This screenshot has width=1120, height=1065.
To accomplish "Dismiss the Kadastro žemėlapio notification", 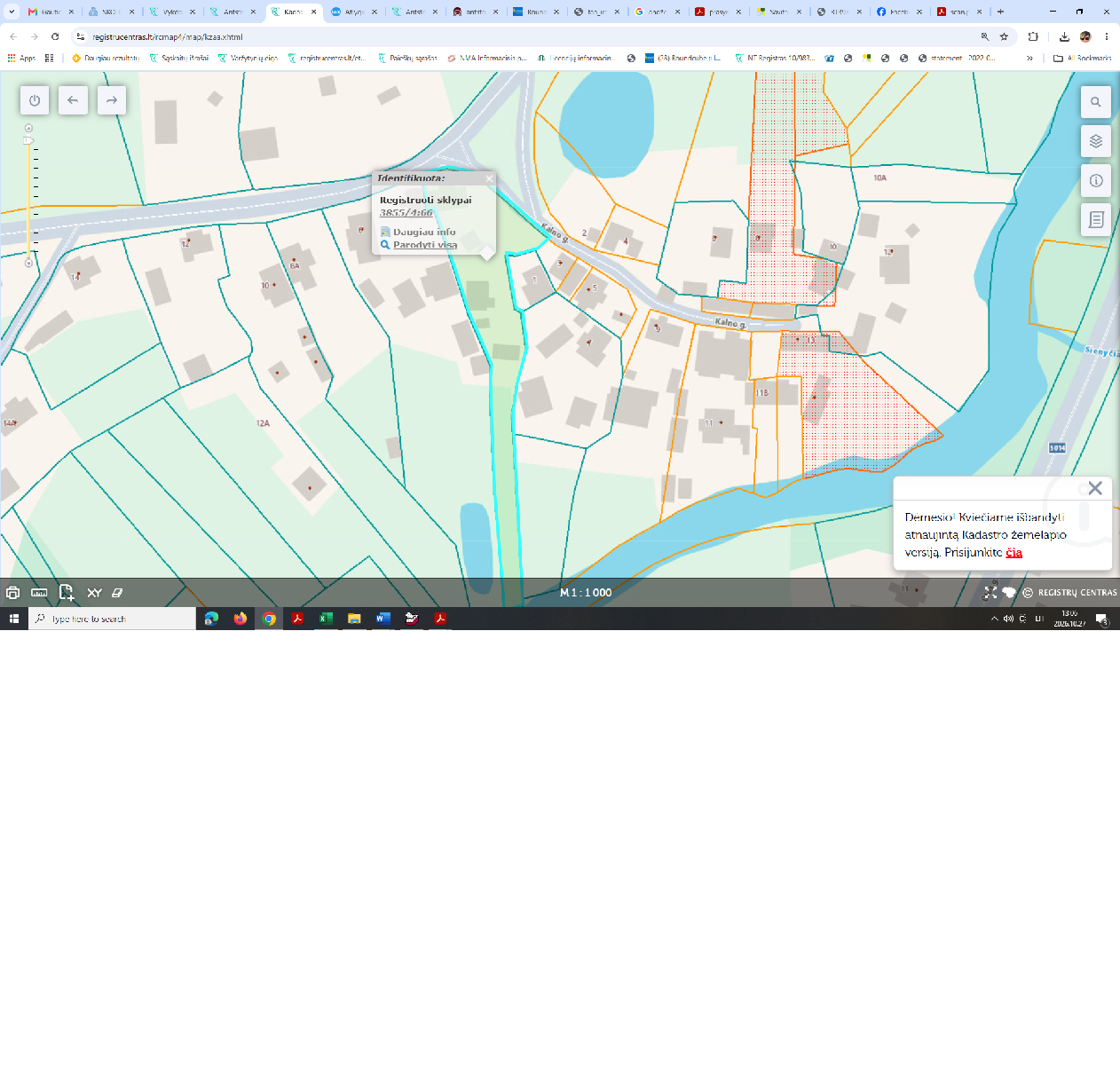I will pos(1095,488).
